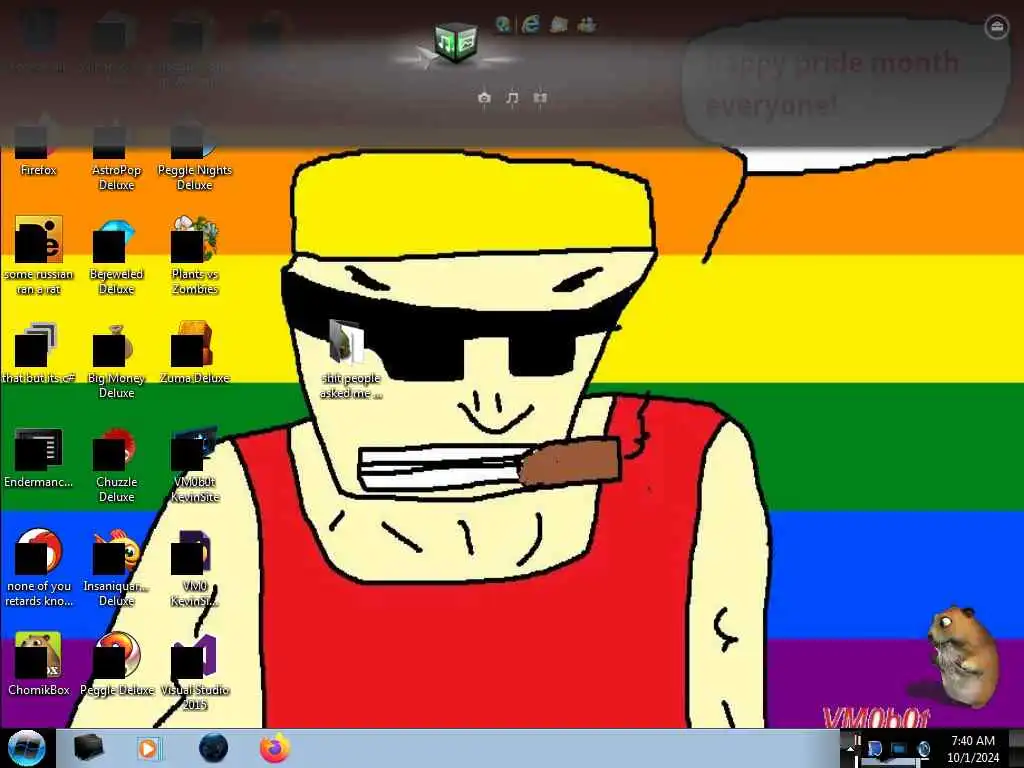Open Insaniquar... Deluxe desktop icon

[x=116, y=568]
